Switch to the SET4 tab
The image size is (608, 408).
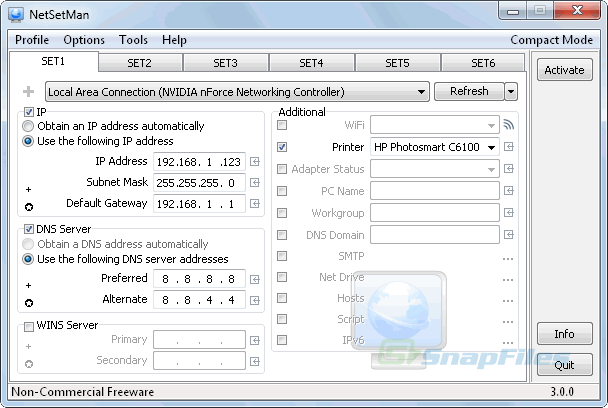311,63
